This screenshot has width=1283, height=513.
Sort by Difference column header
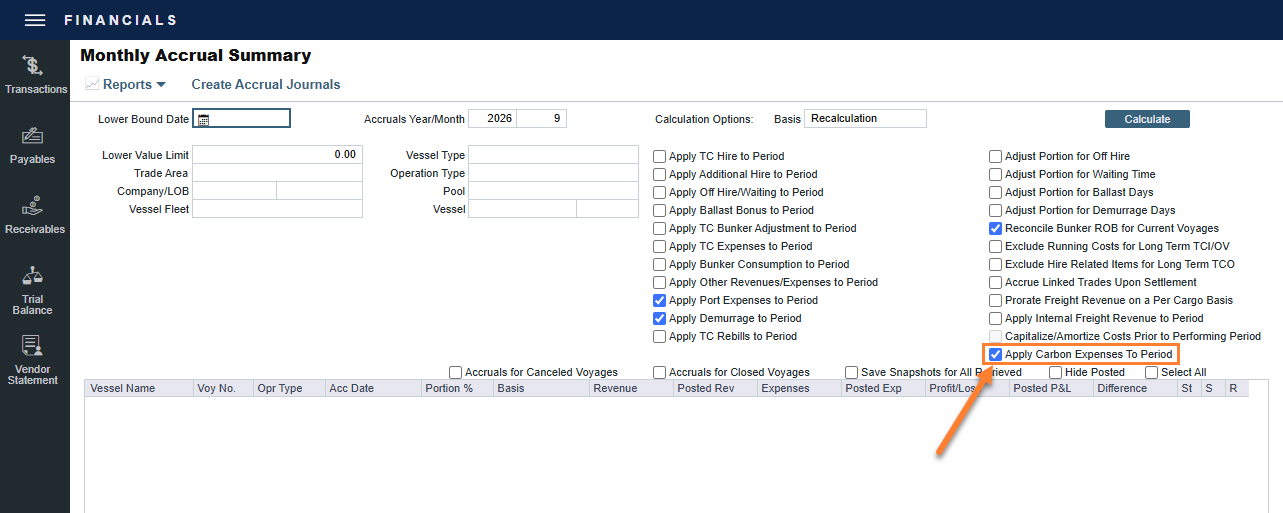[x=1134, y=388]
